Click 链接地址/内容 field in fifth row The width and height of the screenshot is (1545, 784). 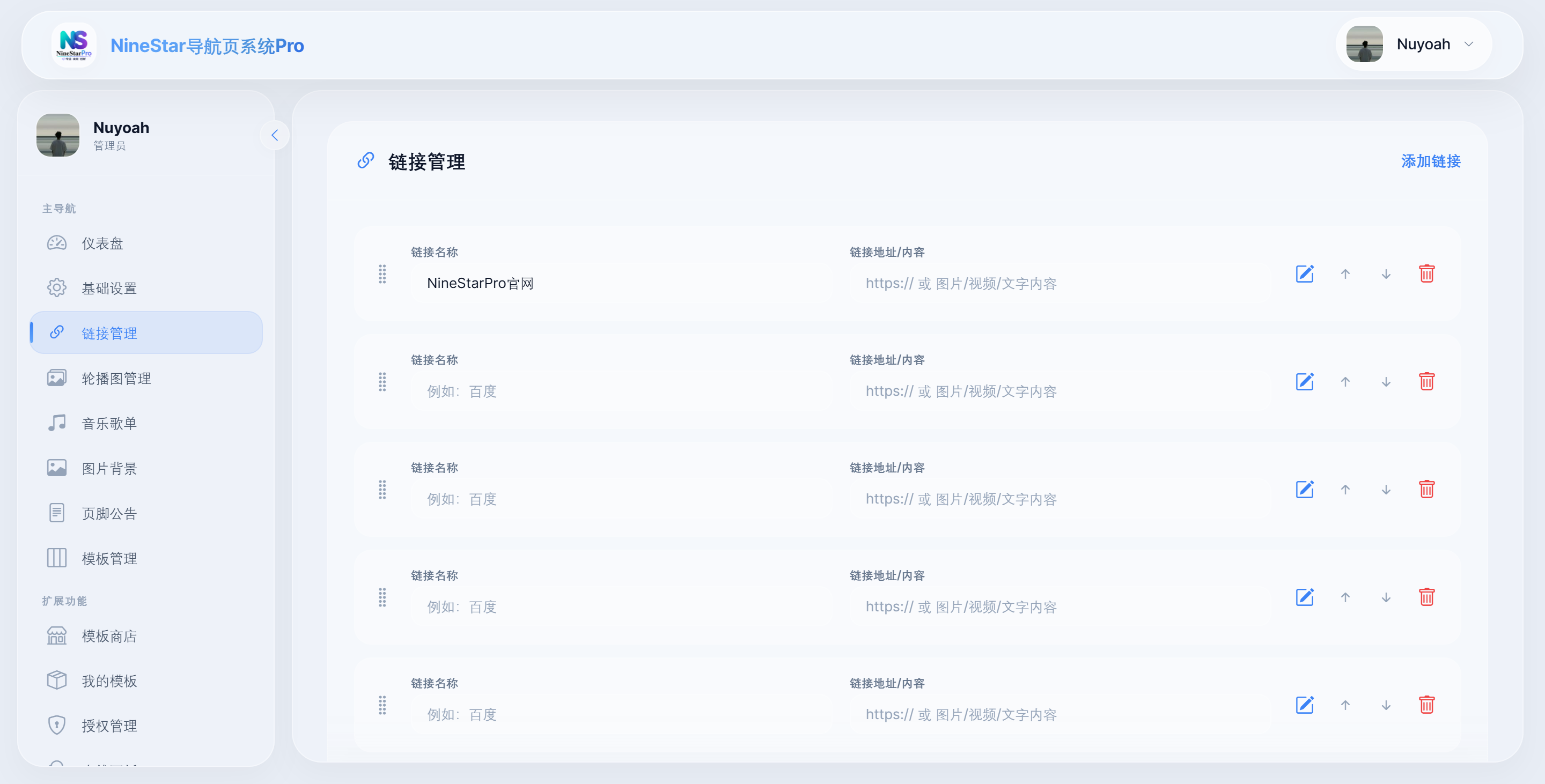(x=1060, y=714)
